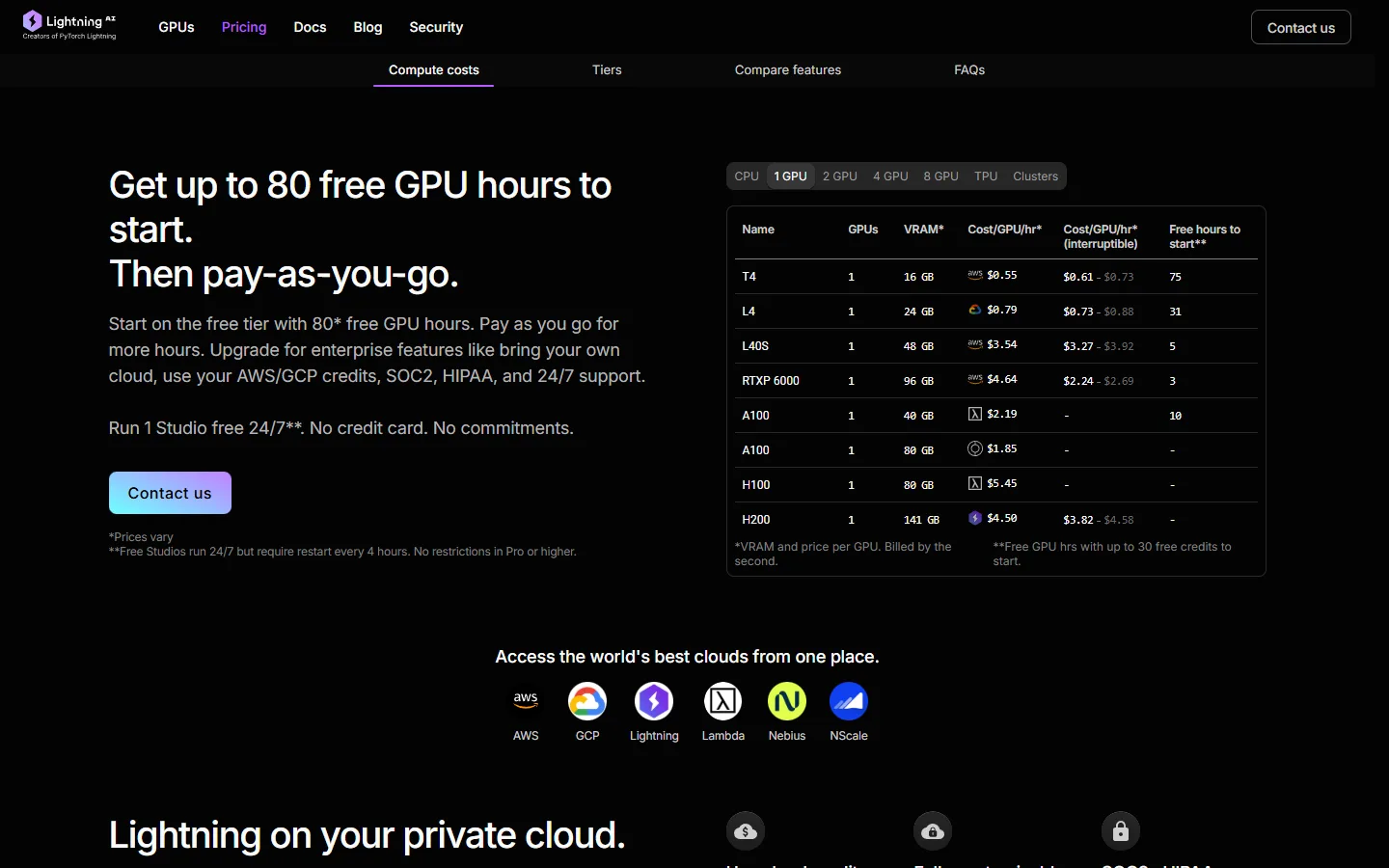Click the *Prices vary footnote
The width and height of the screenshot is (1389, 868).
click(141, 537)
